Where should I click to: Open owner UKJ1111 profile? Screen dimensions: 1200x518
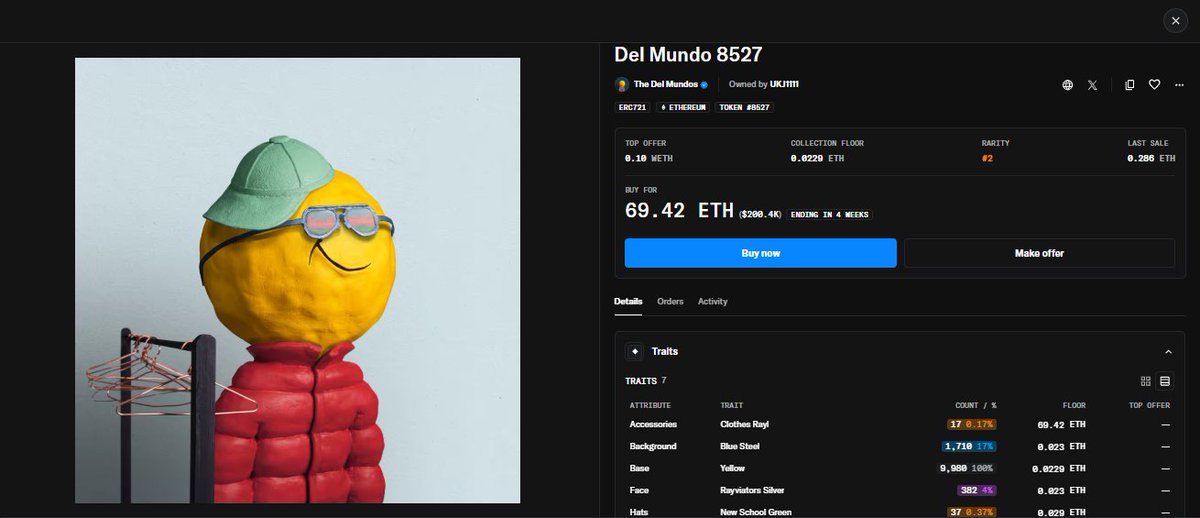[x=784, y=85]
